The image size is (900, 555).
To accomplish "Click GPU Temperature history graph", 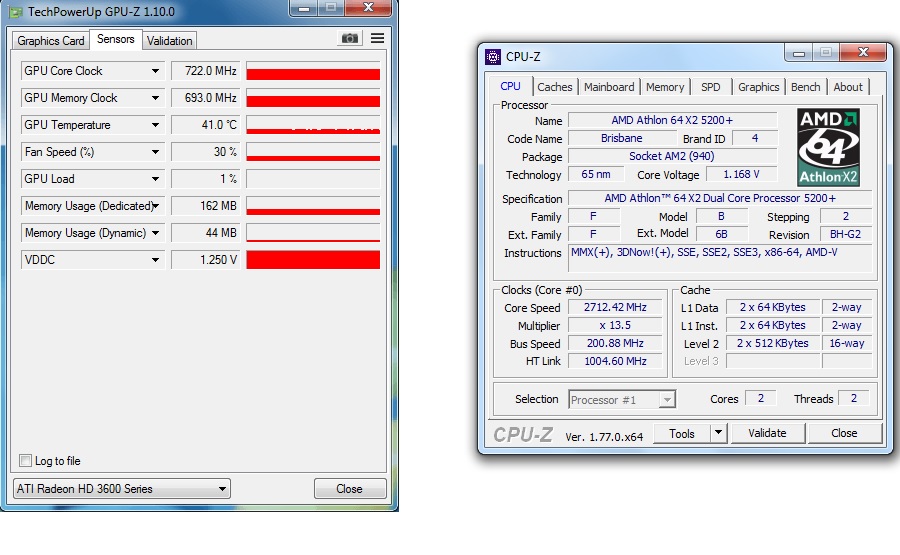I will coord(313,125).
